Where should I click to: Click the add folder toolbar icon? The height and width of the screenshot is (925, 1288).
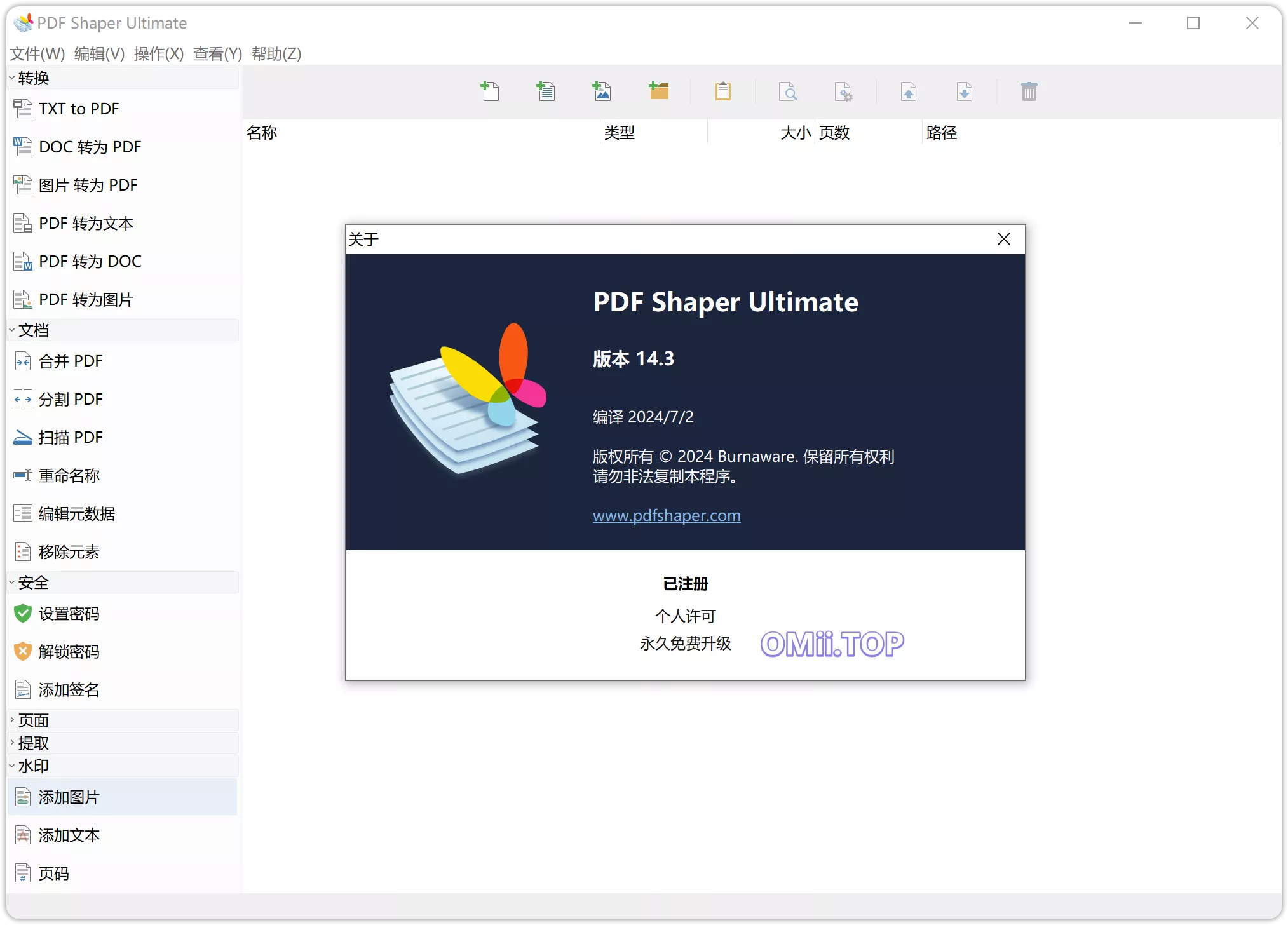659,92
